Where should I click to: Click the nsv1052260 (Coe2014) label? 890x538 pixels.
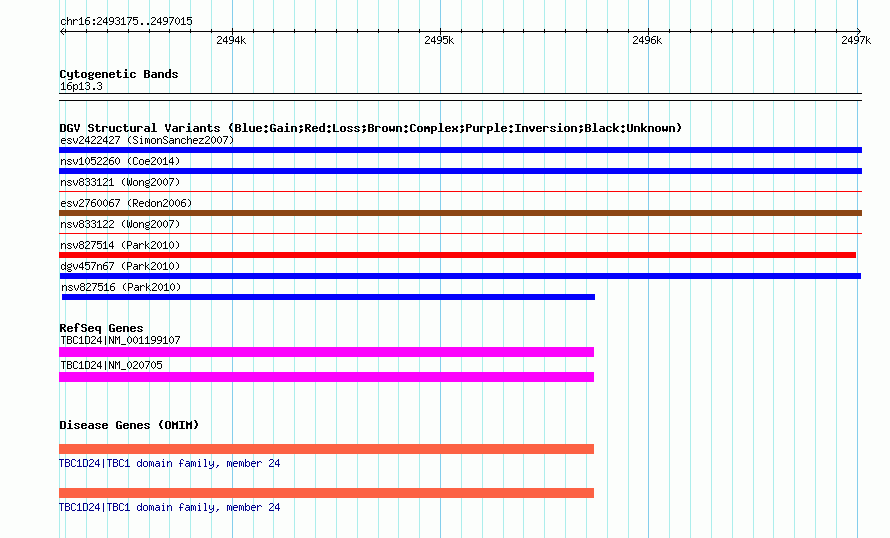[x=120, y=161]
